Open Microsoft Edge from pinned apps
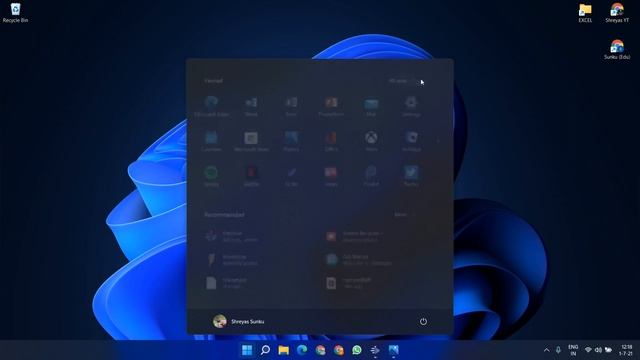 211,106
